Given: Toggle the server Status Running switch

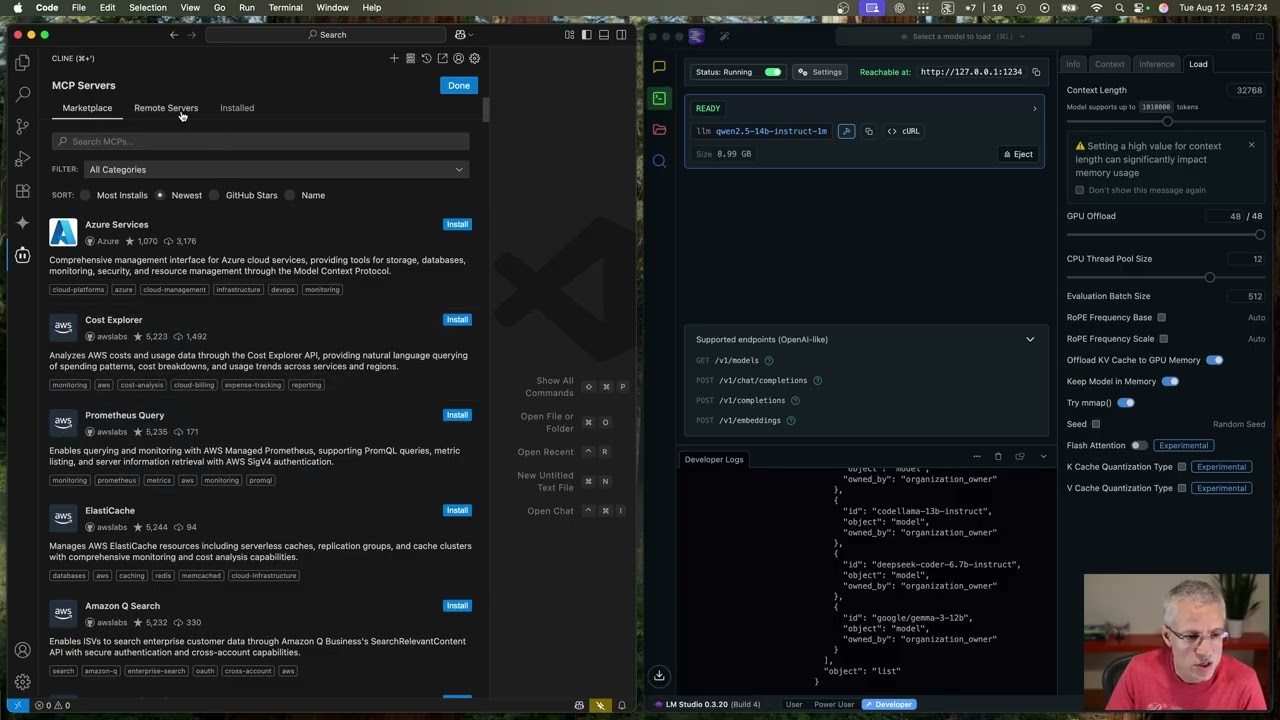Looking at the screenshot, I should [x=773, y=72].
